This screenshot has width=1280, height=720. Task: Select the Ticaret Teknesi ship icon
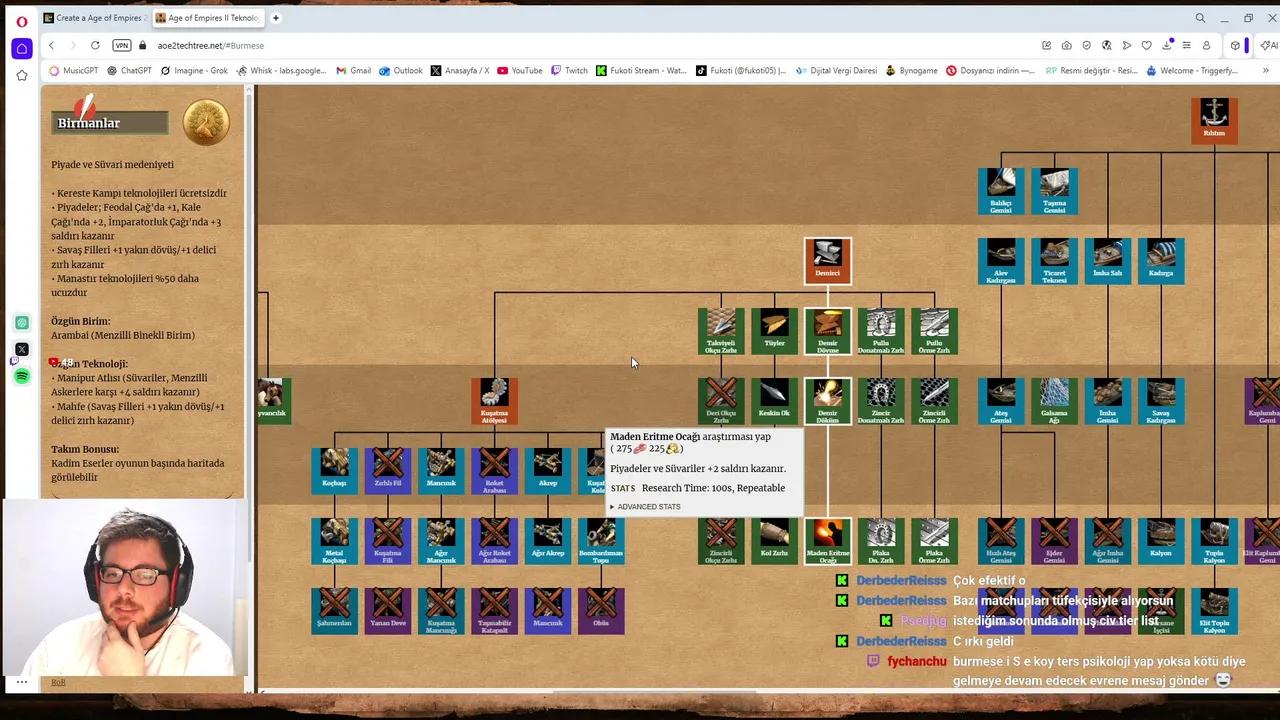(1054, 261)
